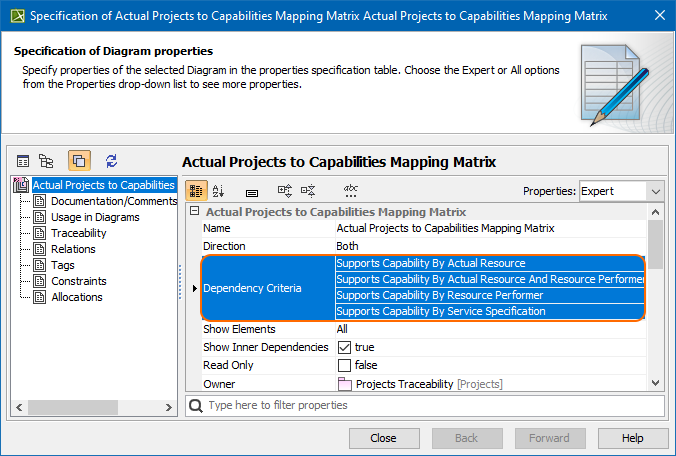Click the filter properties search field
The height and width of the screenshot is (456, 676).
coord(430,405)
